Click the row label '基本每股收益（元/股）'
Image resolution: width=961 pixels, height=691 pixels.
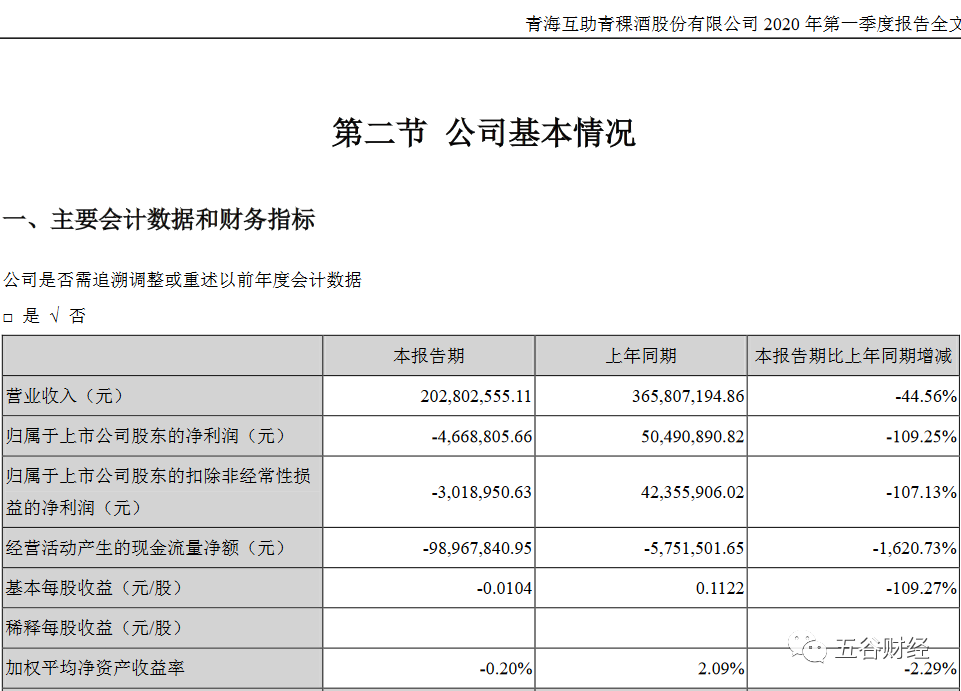click(94, 588)
